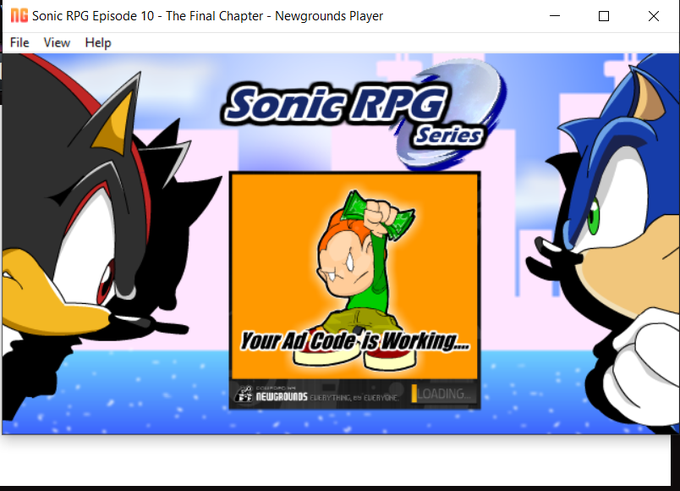
Task: Click the Sonic RPG Series logo
Action: coord(363,114)
